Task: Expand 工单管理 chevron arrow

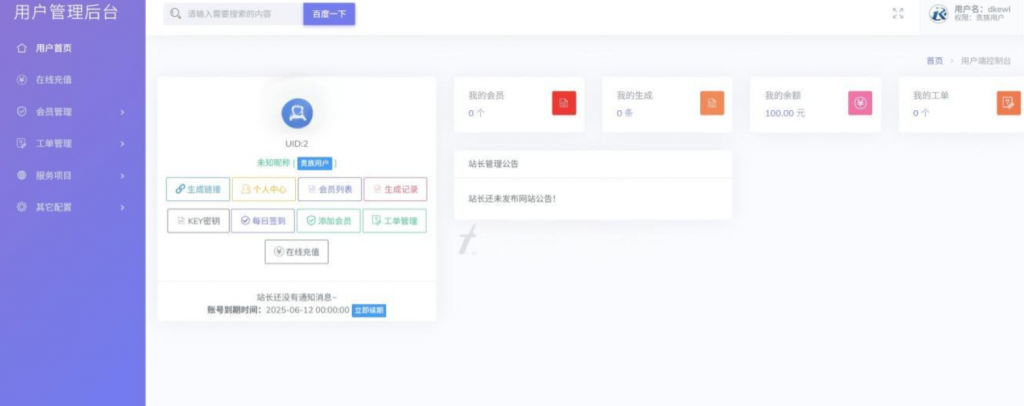Action: (122, 144)
